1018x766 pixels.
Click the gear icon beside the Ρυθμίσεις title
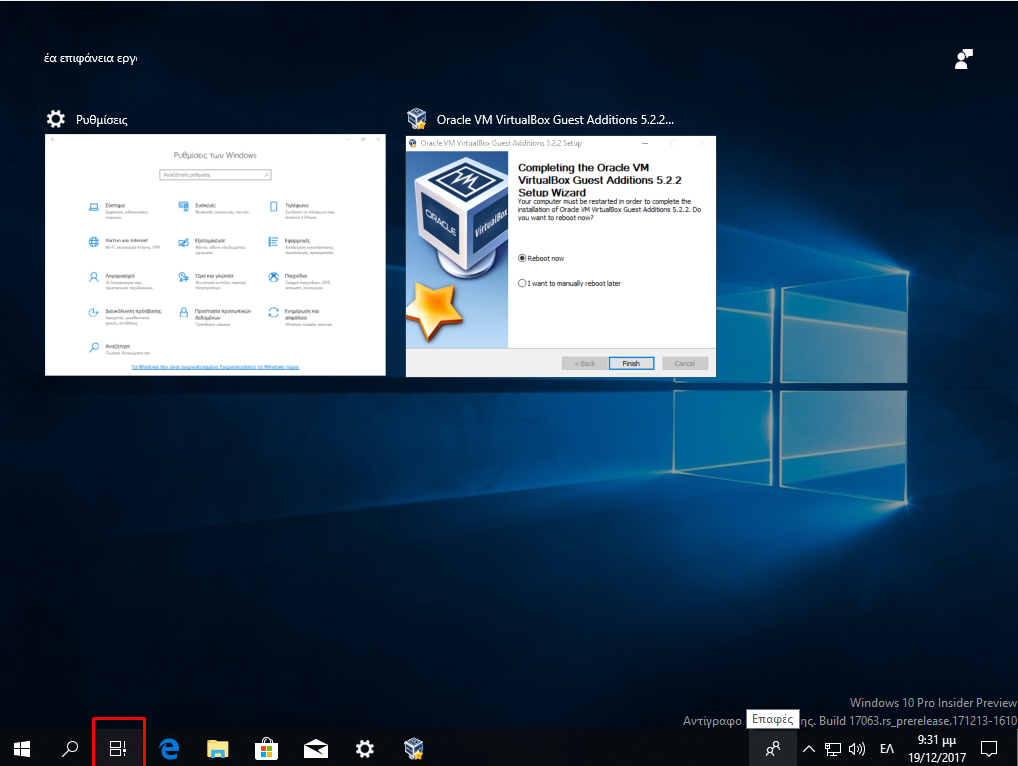click(56, 119)
